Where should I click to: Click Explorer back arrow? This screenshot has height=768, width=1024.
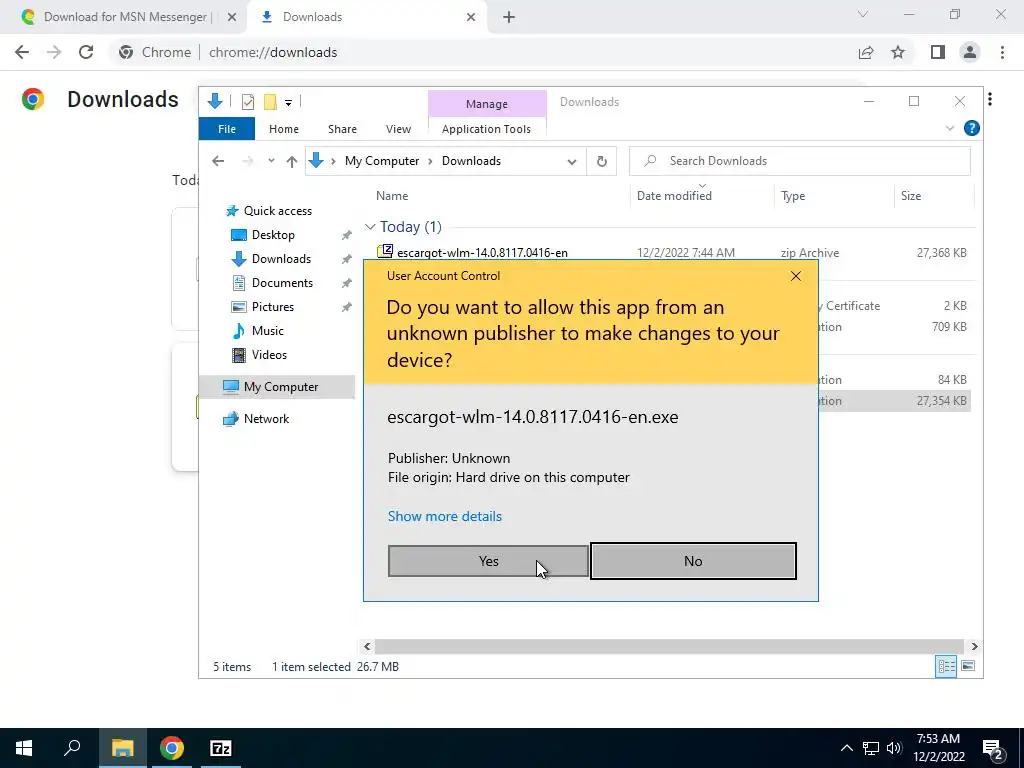pyautogui.click(x=218, y=161)
